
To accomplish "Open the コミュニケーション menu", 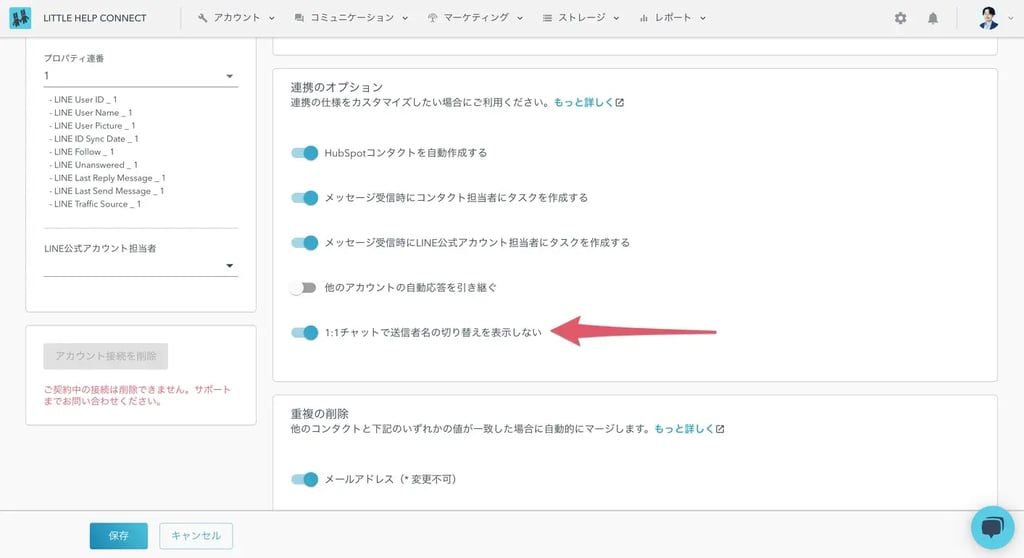I will (351, 18).
